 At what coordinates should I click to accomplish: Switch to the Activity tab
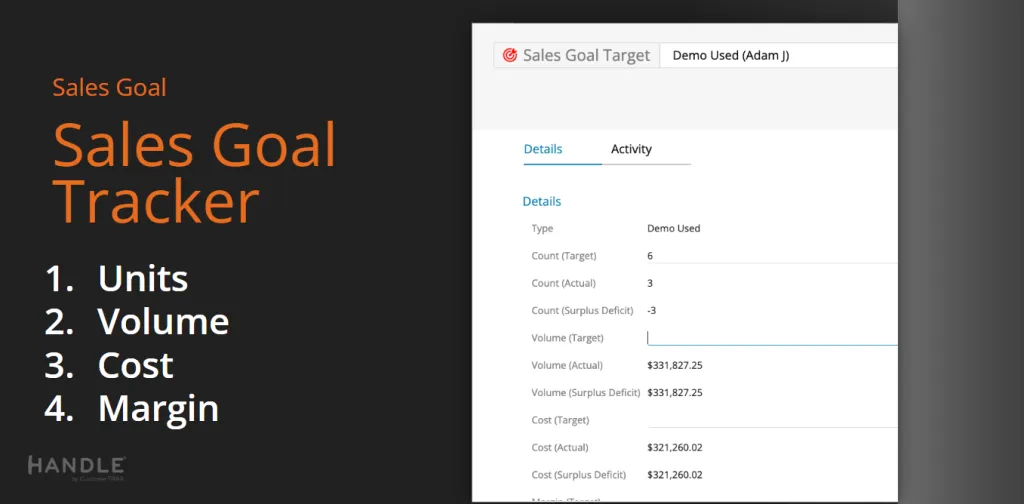[x=631, y=149]
